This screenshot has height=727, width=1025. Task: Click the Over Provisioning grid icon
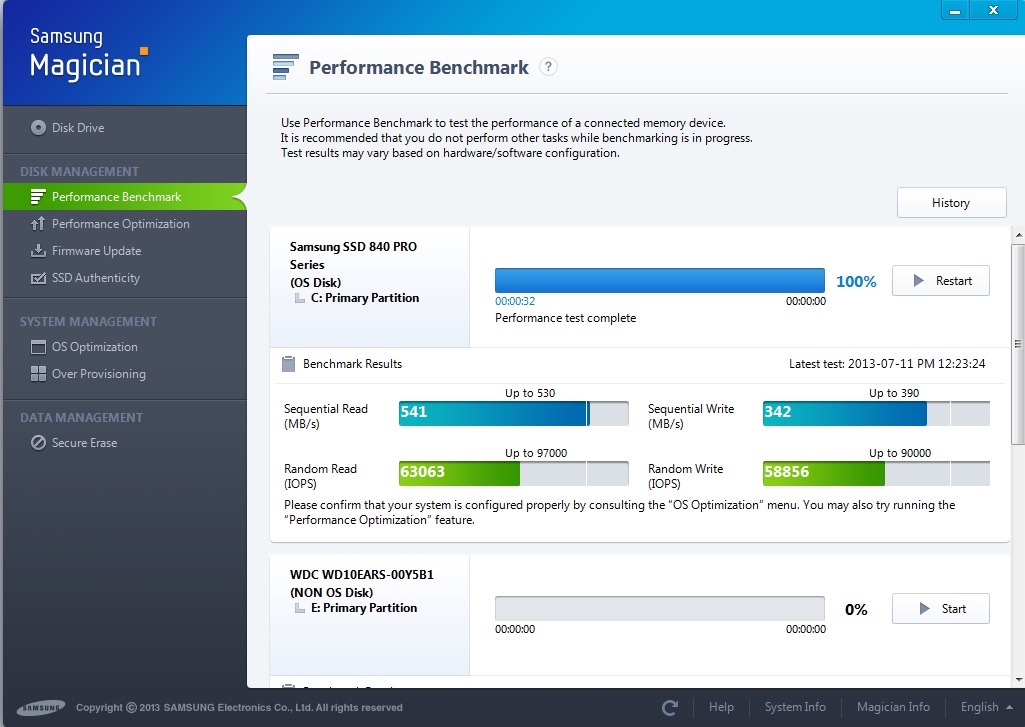[38, 373]
